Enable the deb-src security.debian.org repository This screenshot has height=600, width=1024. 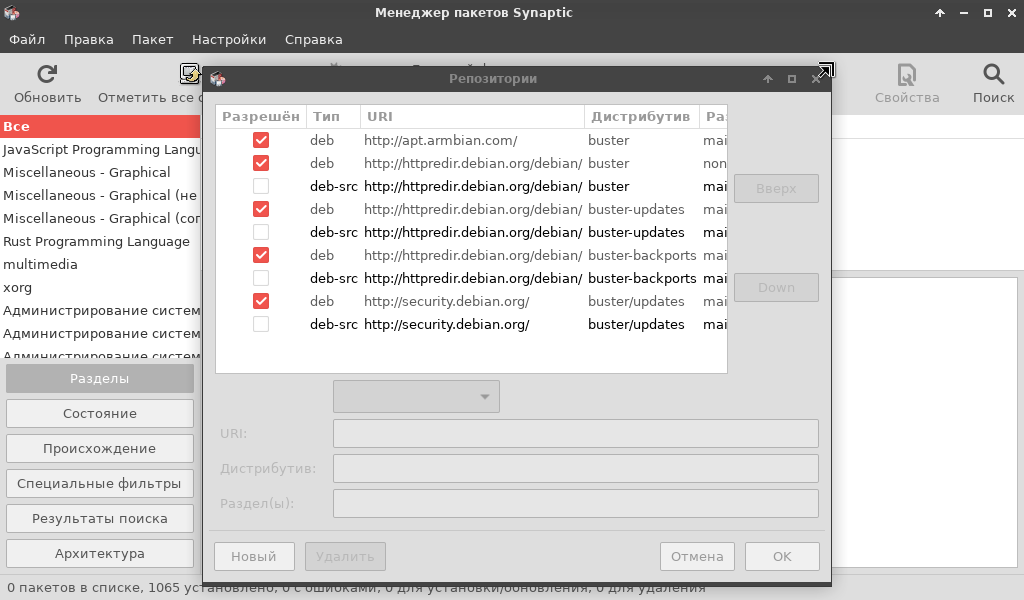261,324
